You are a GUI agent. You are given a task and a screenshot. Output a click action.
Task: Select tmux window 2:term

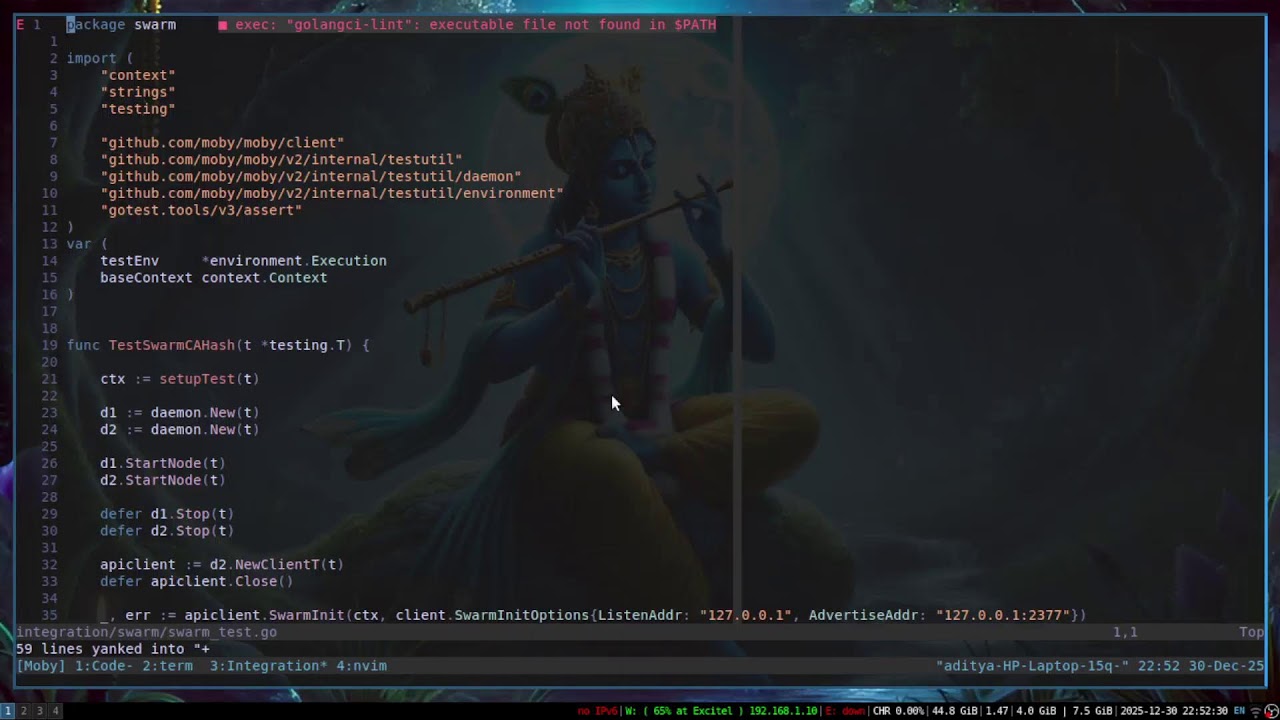(167, 666)
